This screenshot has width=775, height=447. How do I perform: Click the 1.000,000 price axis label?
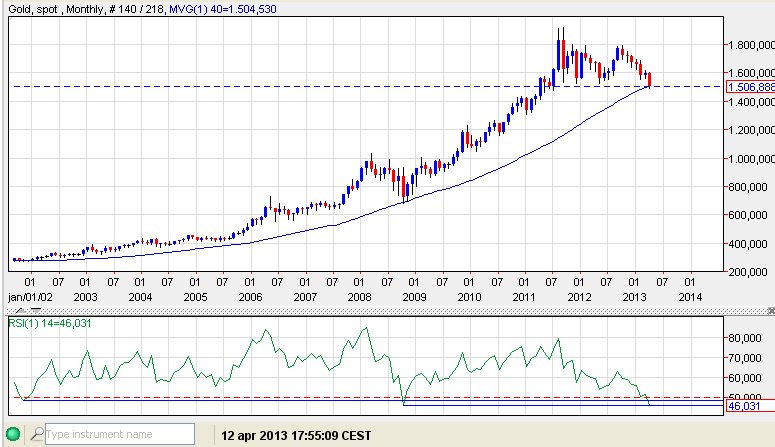pos(751,159)
